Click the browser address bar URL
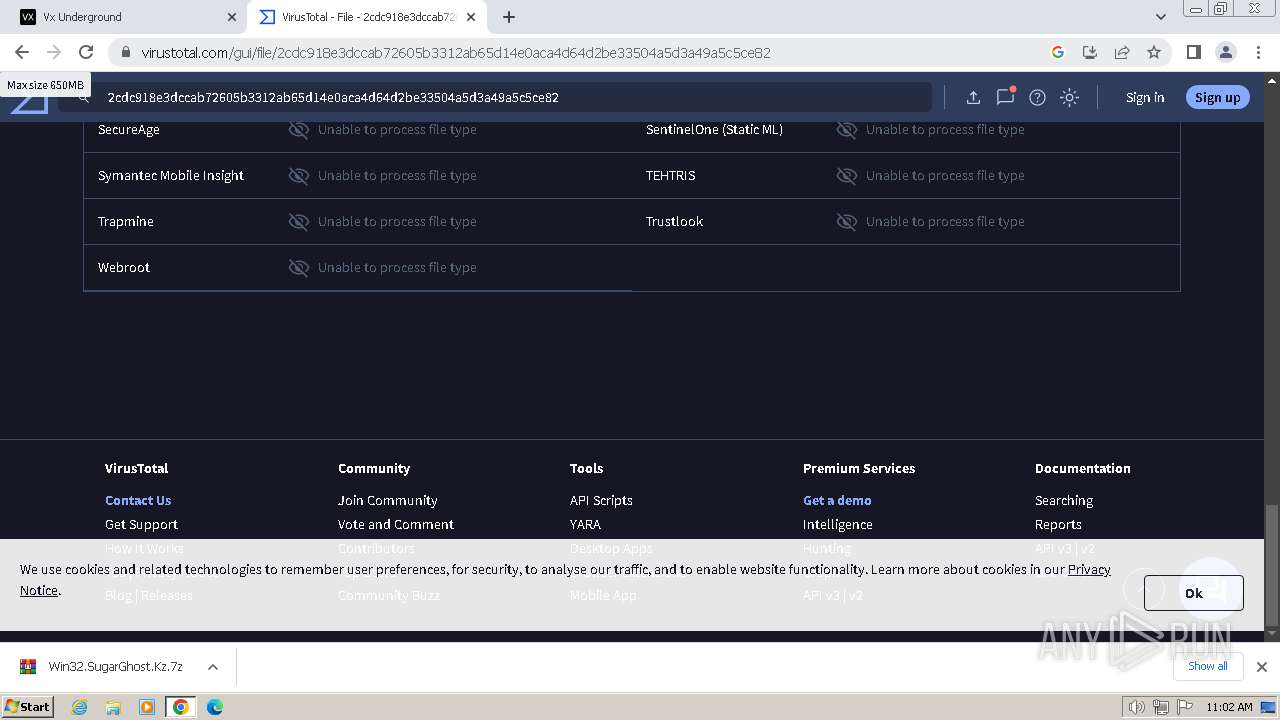Image resolution: width=1280 pixels, height=720 pixels. [x=455, y=53]
